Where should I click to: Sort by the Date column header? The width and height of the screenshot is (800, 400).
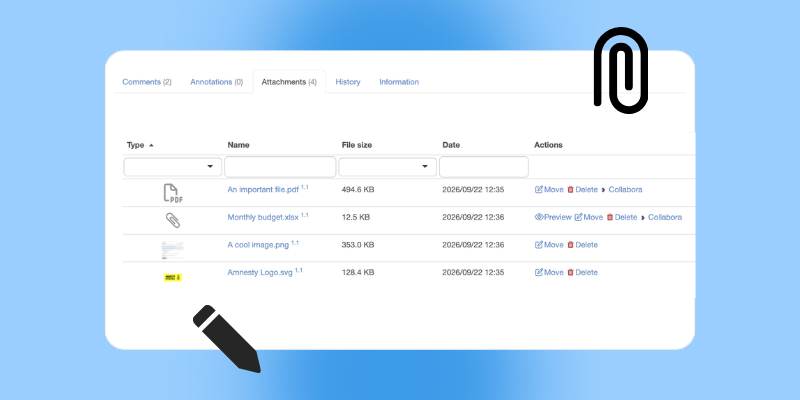click(451, 145)
